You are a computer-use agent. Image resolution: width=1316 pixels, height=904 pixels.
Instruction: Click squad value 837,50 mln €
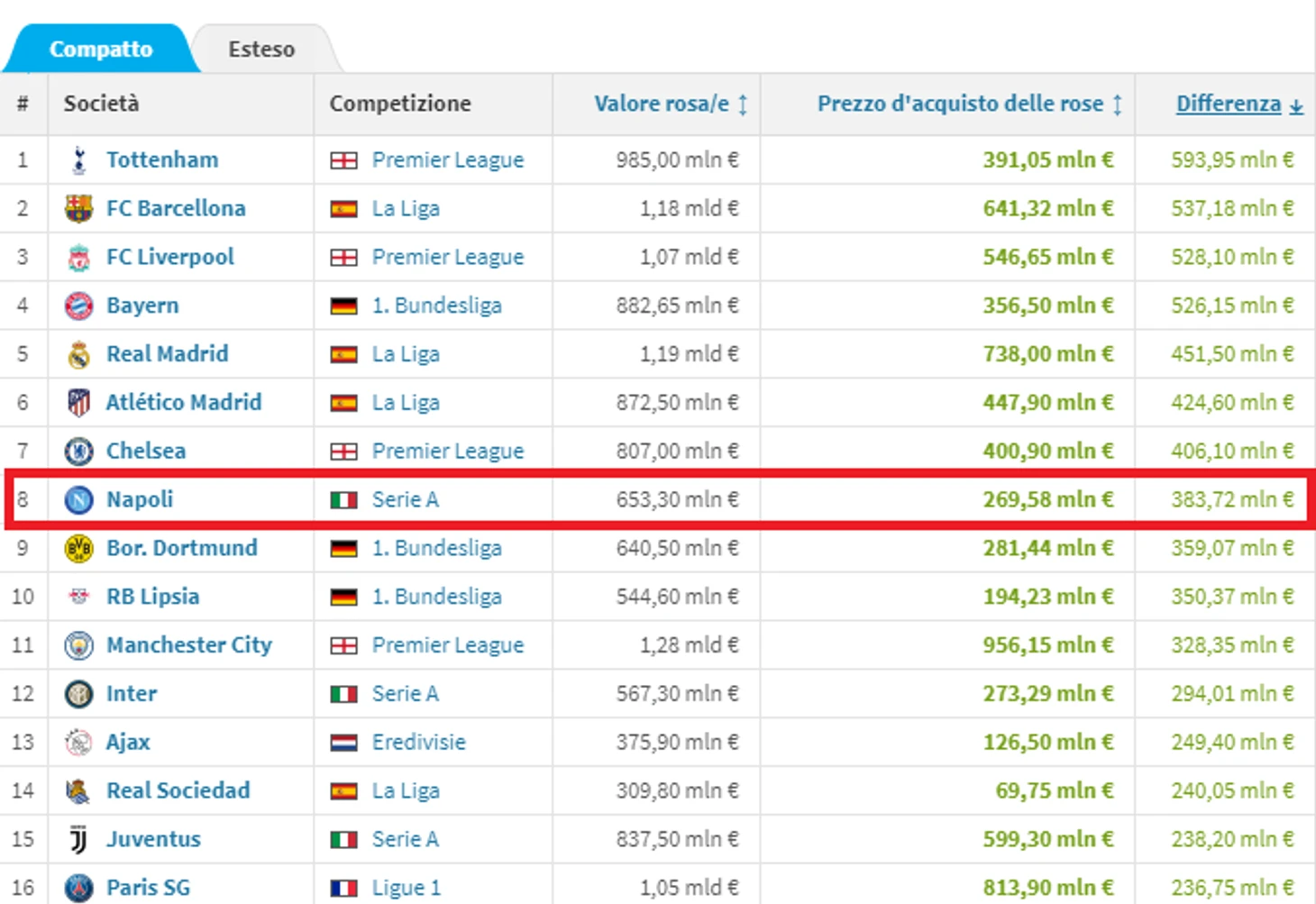[x=678, y=839]
